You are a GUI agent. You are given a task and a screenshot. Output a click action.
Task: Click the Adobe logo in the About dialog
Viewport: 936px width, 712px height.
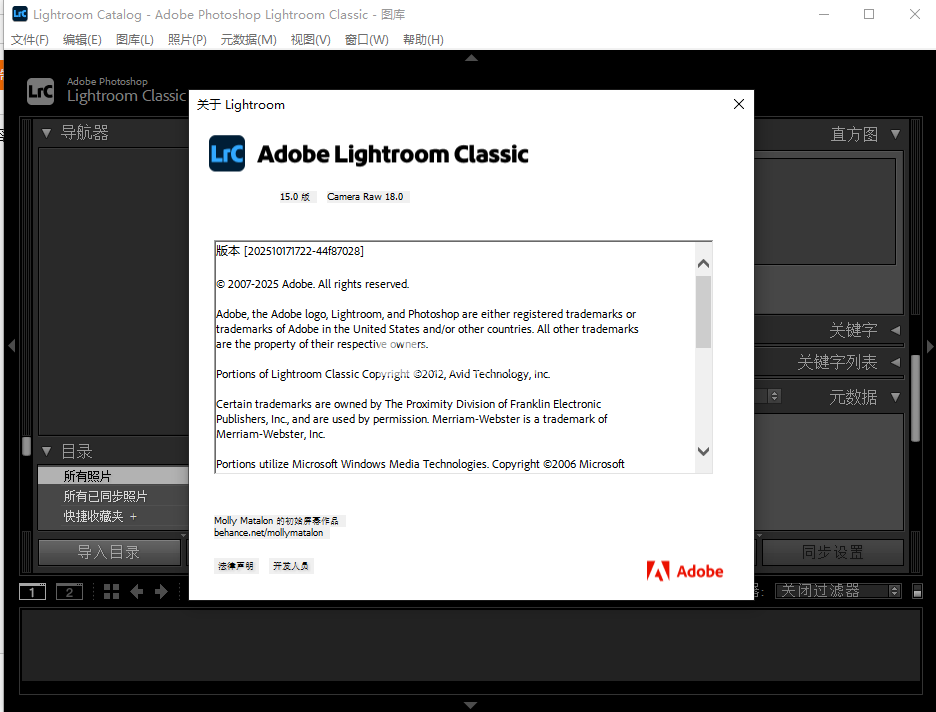pyautogui.click(x=685, y=571)
